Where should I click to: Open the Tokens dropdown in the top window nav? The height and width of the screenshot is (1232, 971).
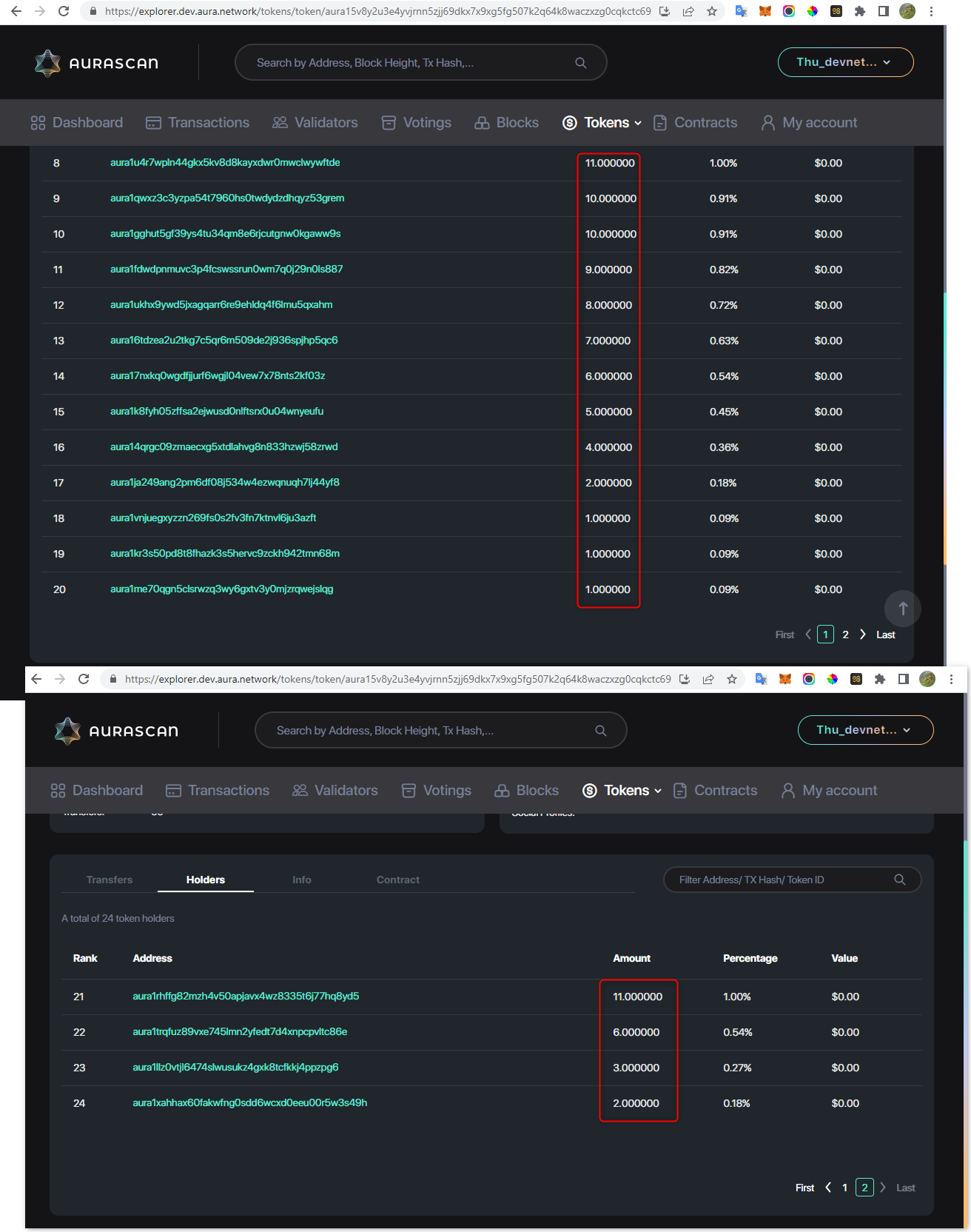(602, 123)
